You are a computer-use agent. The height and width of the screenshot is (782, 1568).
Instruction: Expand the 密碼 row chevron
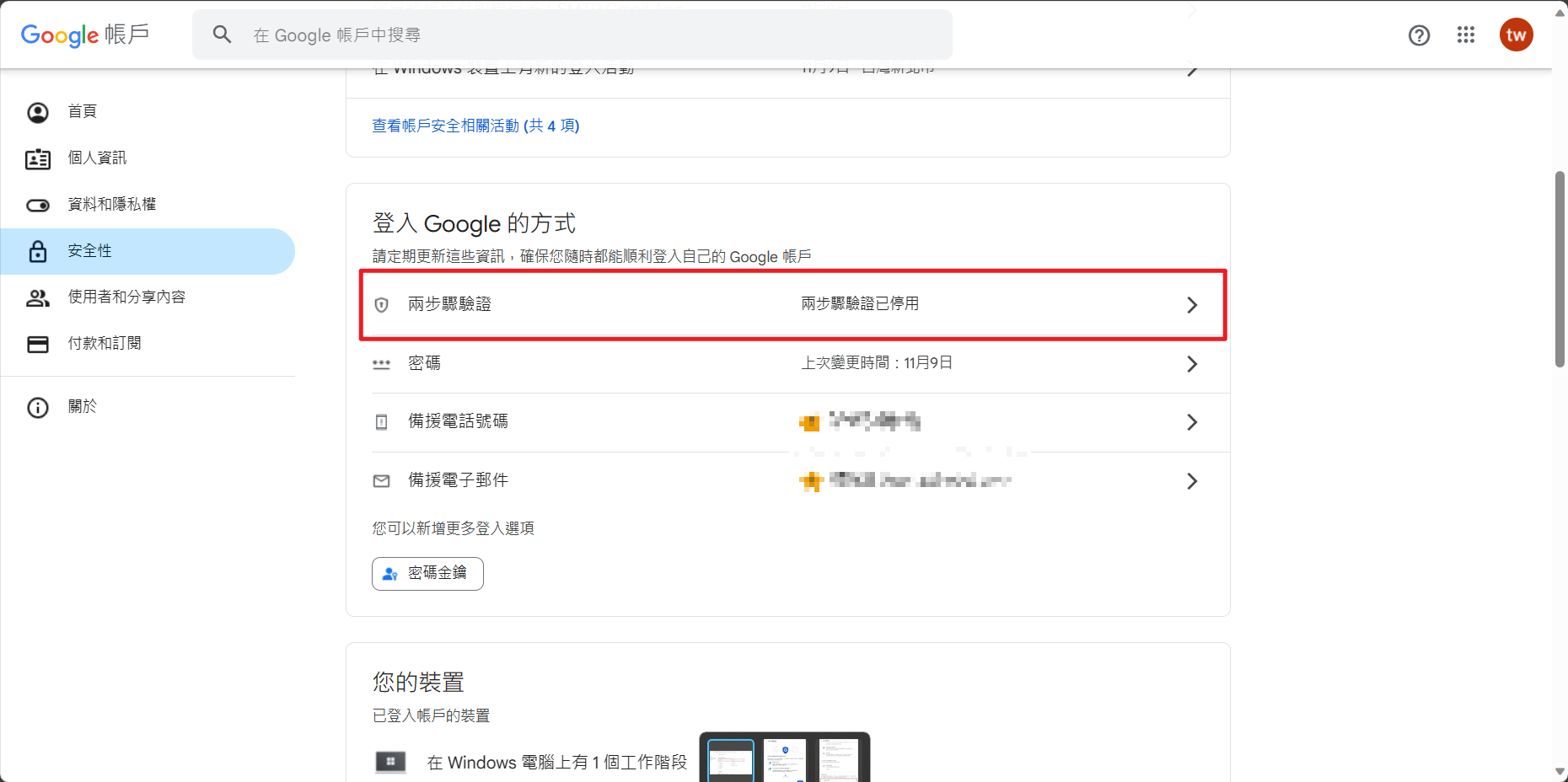coord(1191,364)
